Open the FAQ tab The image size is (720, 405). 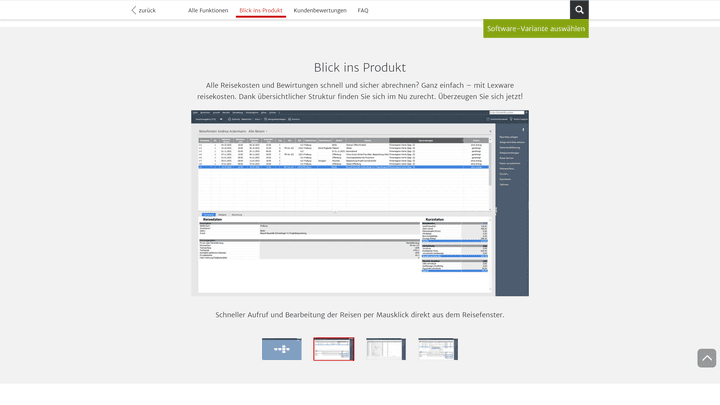tap(363, 10)
